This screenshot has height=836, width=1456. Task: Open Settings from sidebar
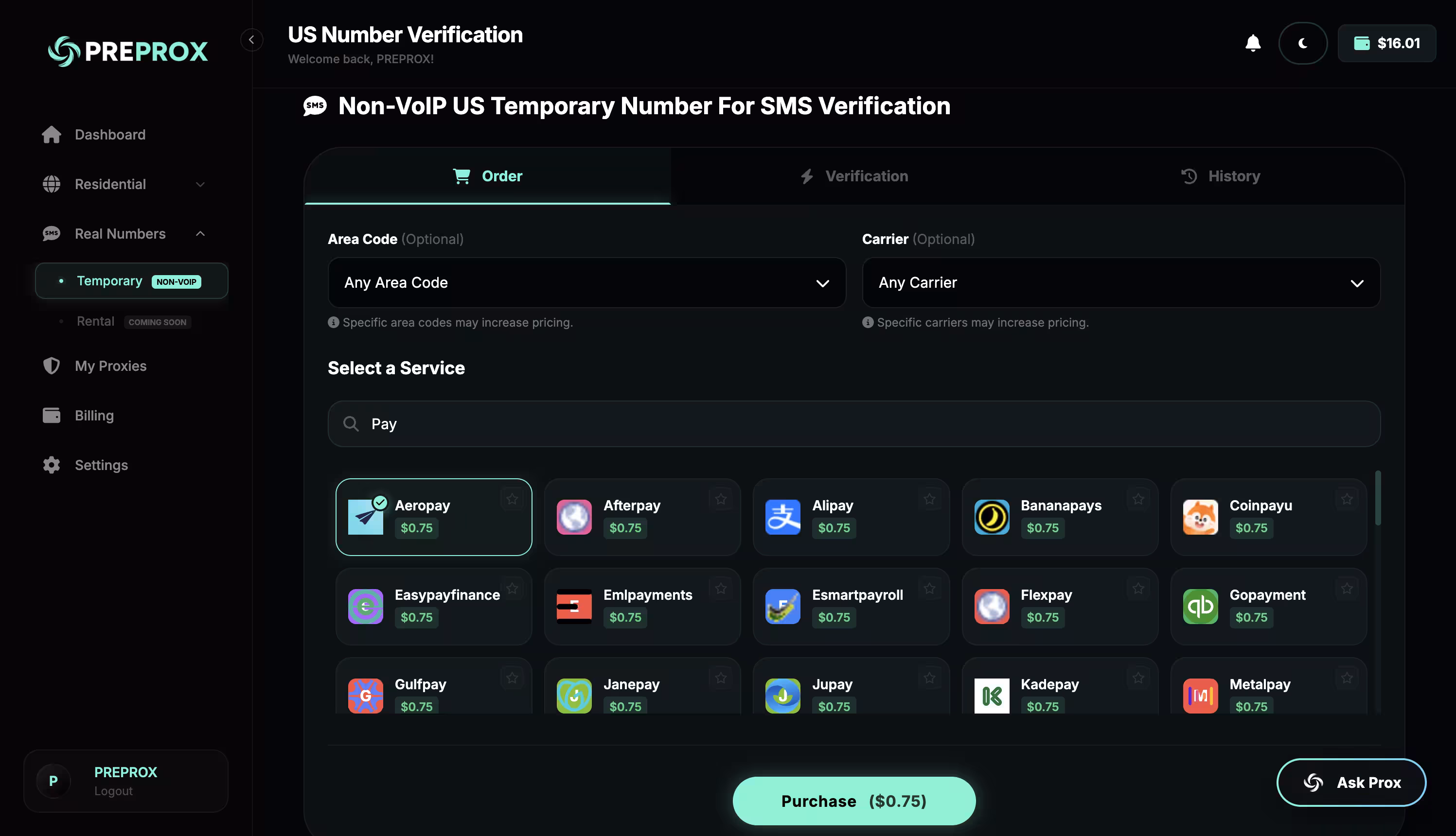(126, 465)
